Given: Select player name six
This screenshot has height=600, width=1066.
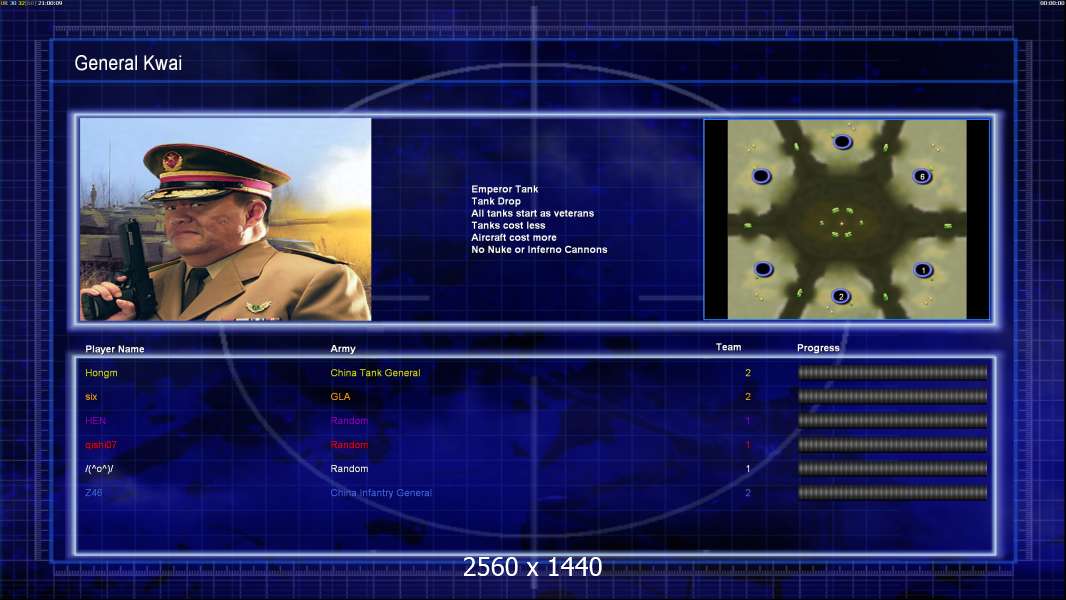Looking at the screenshot, I should [x=91, y=397].
